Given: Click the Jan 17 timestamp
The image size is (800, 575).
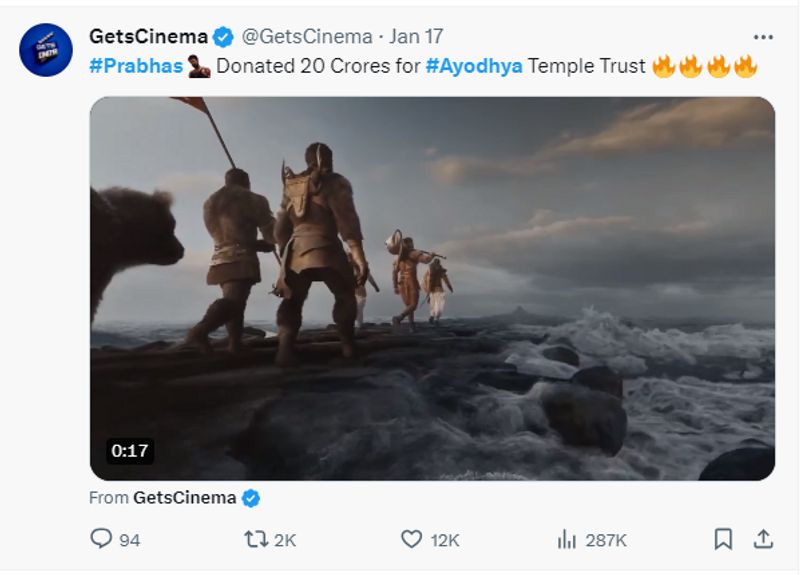Looking at the screenshot, I should pos(416,37).
